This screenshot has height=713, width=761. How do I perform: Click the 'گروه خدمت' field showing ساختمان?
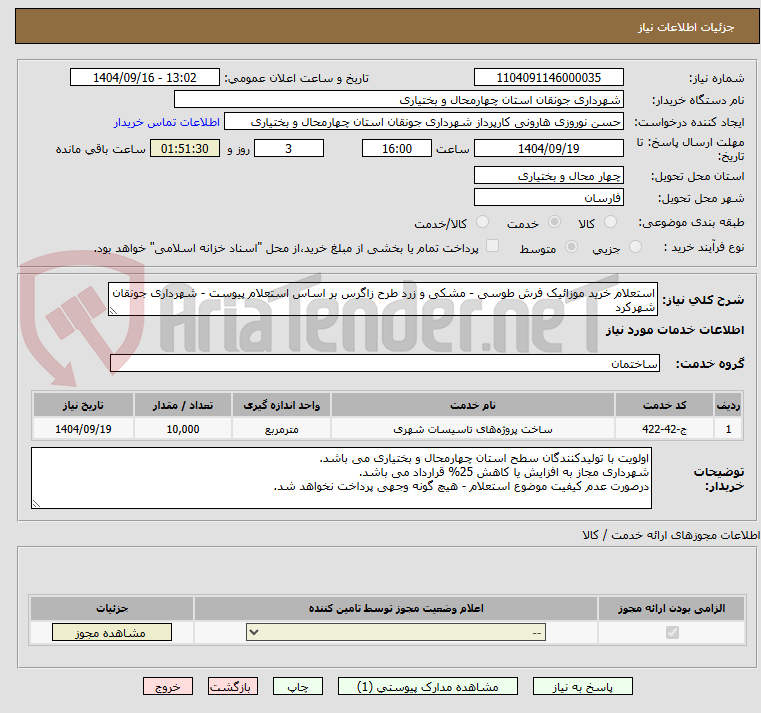(x=384, y=364)
